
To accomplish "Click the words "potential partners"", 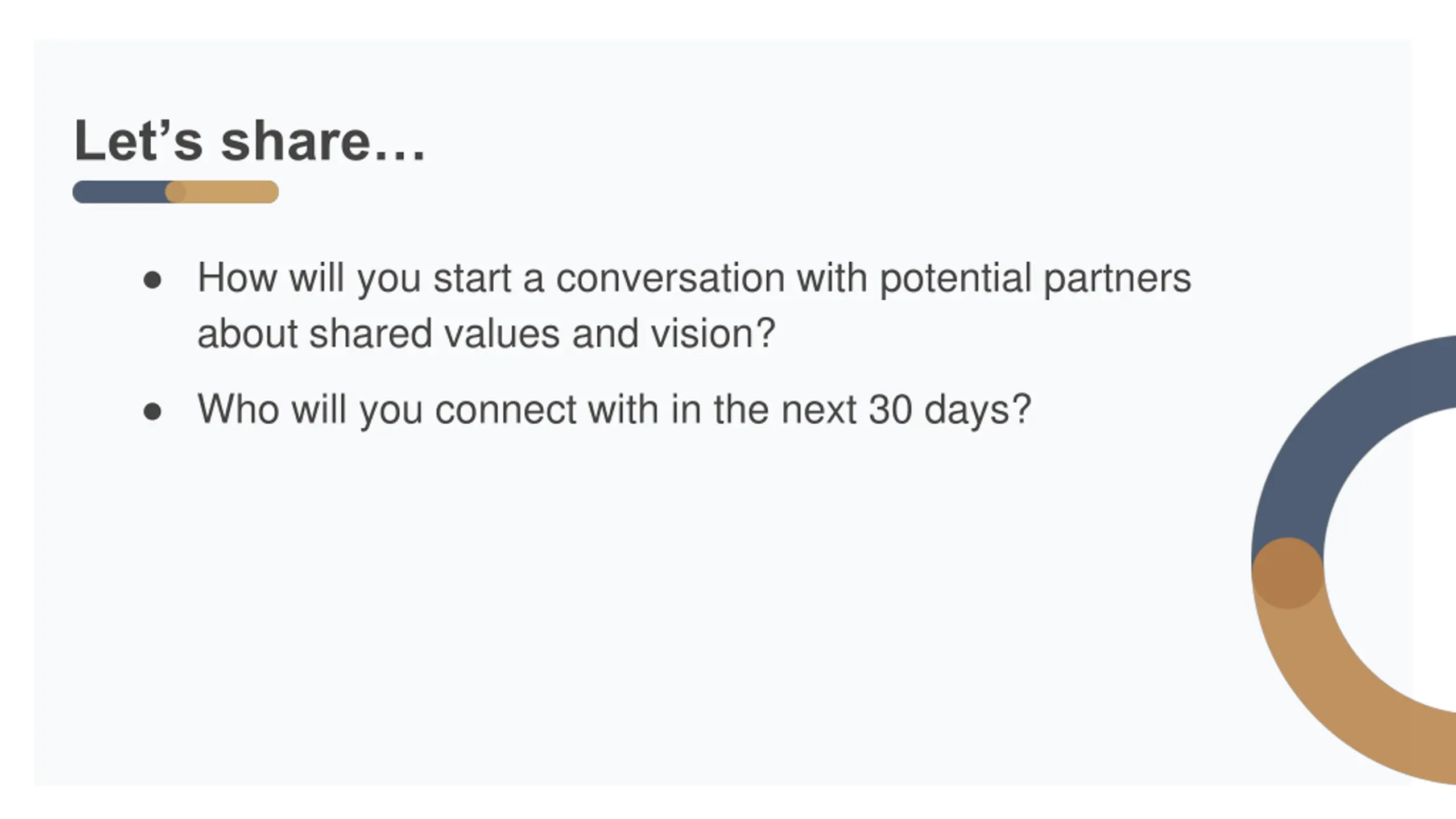I will coord(1035,279).
